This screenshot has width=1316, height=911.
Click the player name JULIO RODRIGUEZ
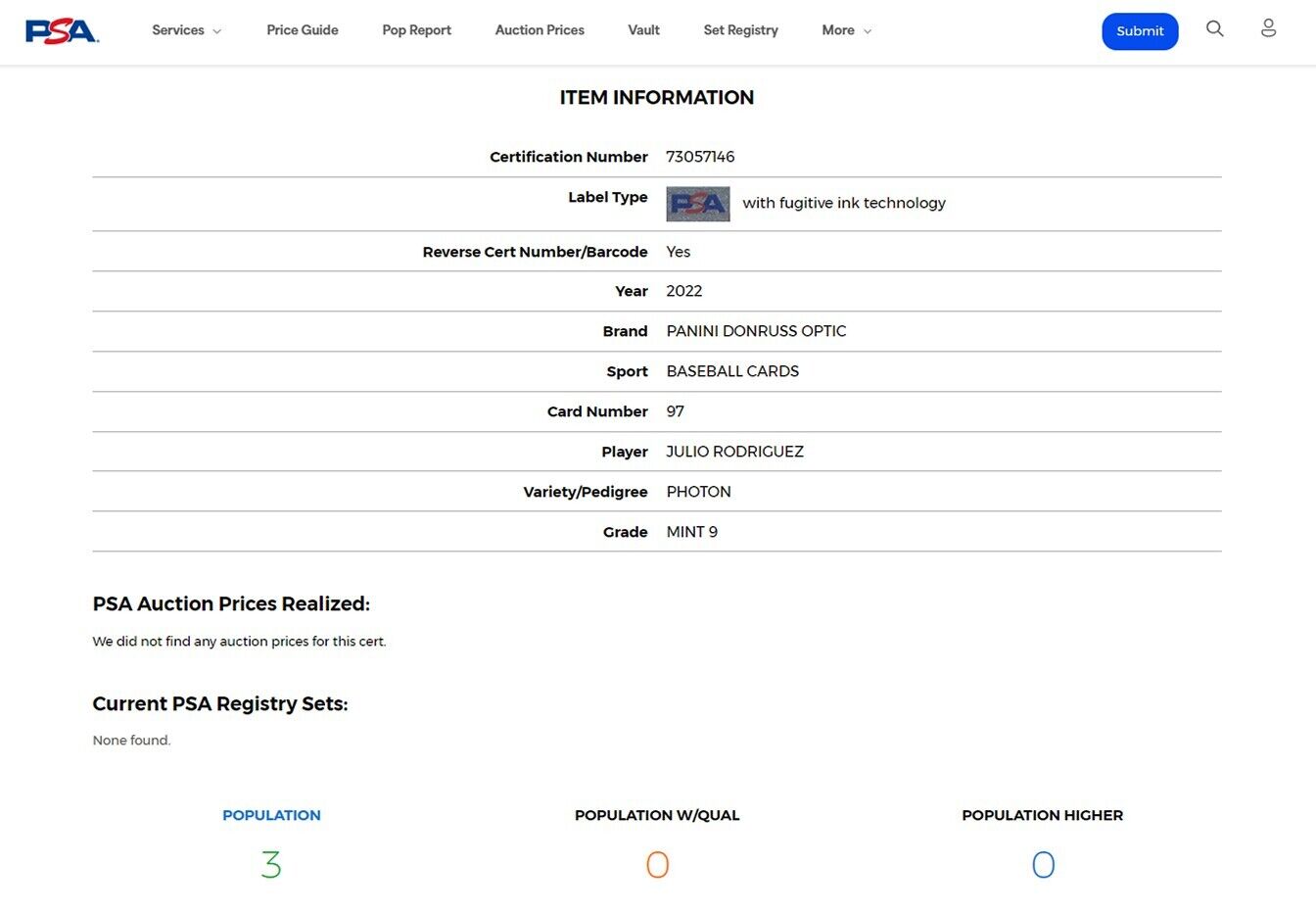734,452
